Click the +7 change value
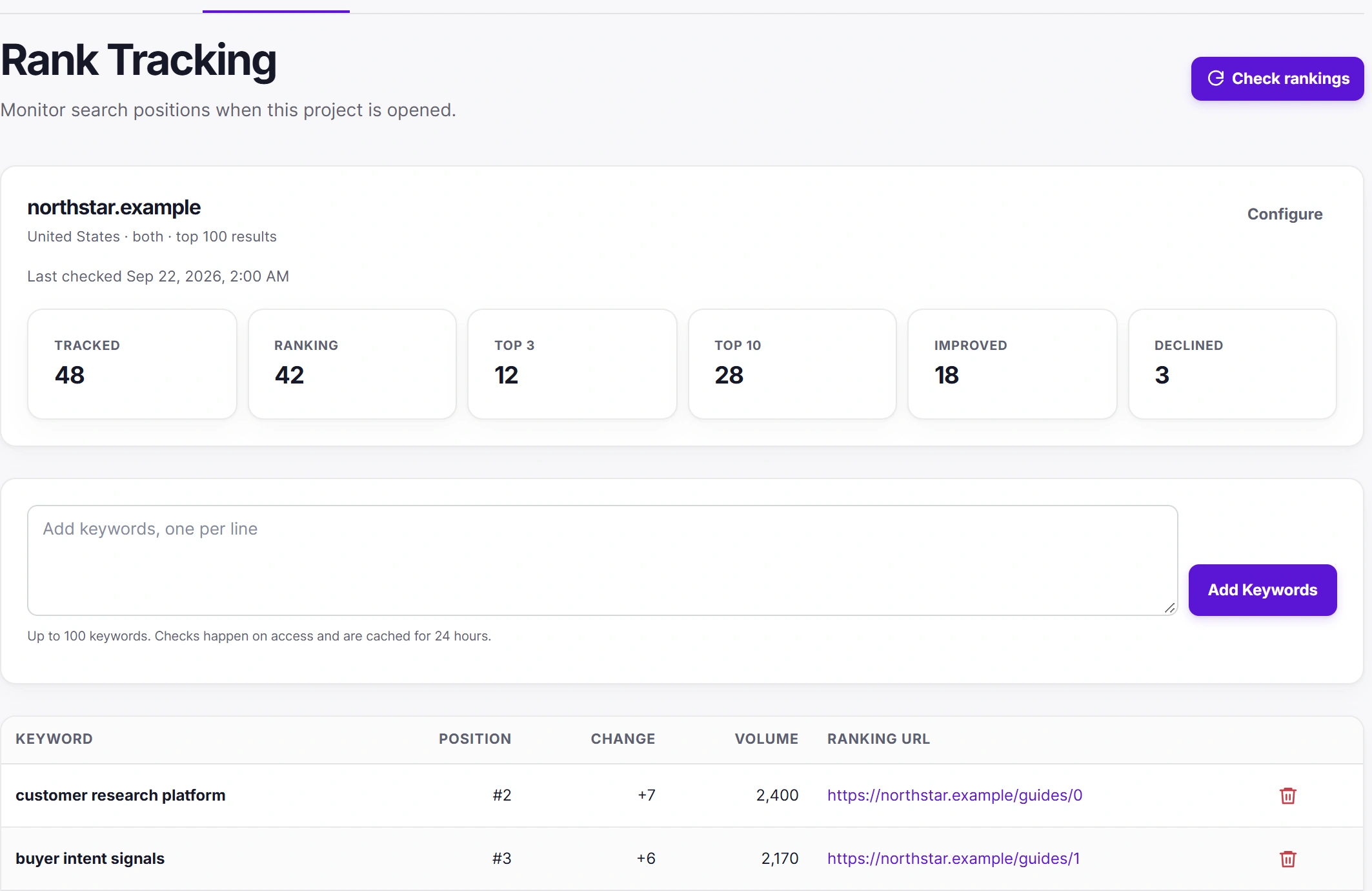This screenshot has height=891, width=1372. coord(647,795)
